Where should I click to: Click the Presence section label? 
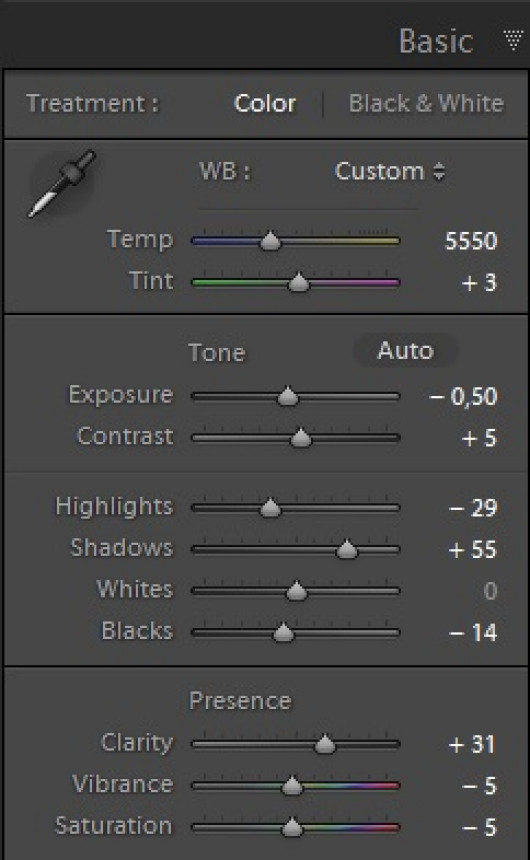240,701
